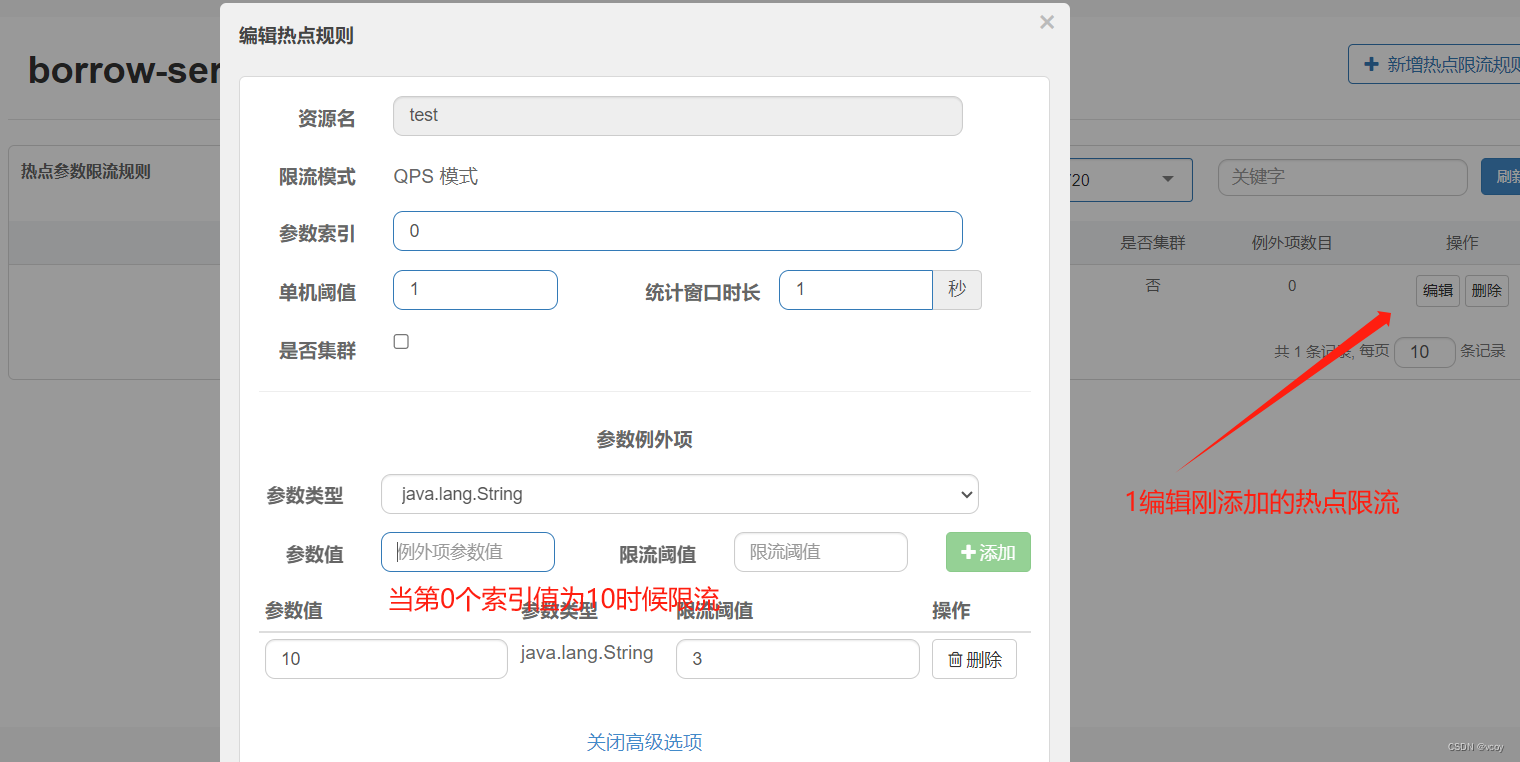Click the 热点参数限流规则 panel title
The image size is (1520, 762).
coord(86,171)
